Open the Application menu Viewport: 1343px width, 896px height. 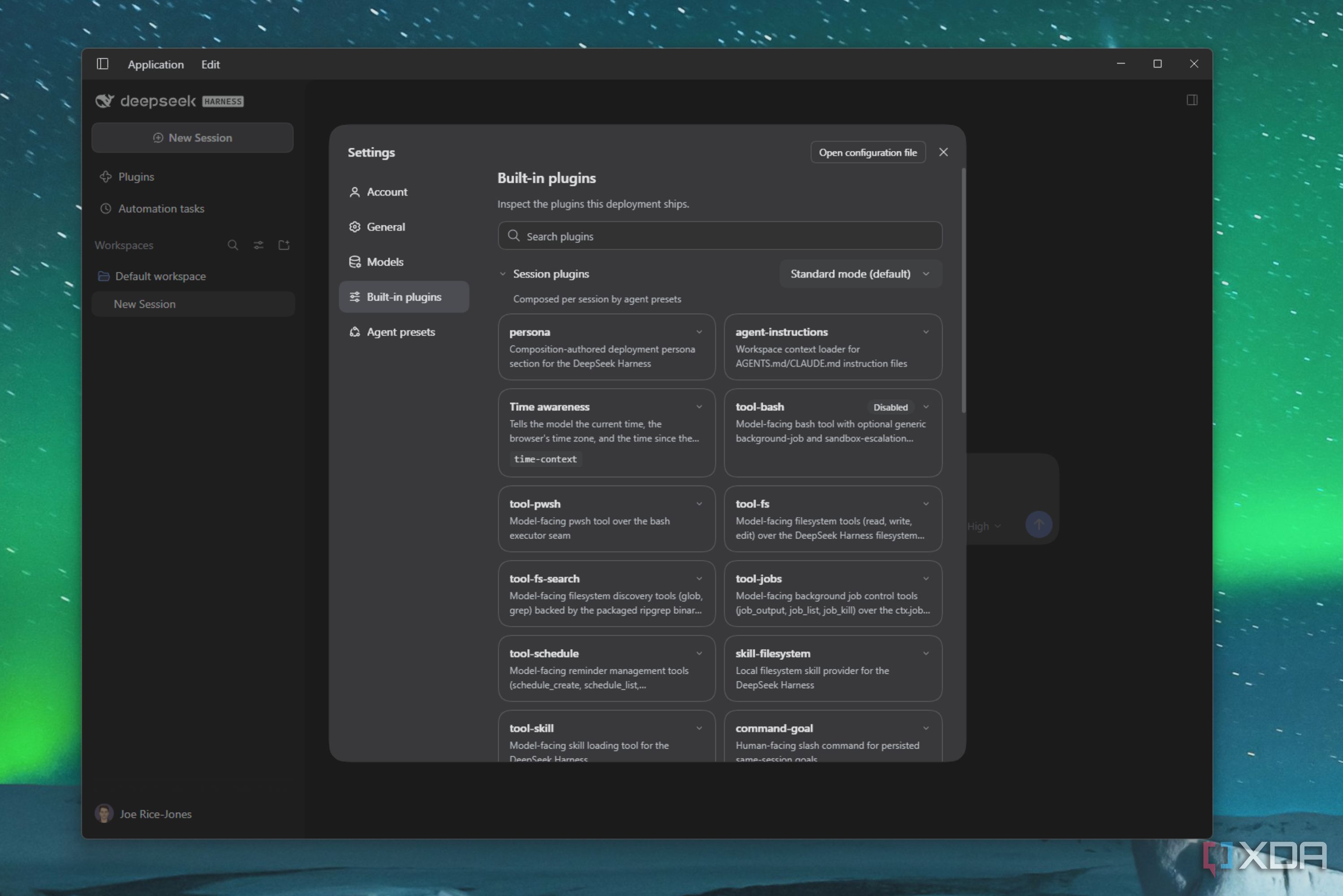(x=156, y=64)
